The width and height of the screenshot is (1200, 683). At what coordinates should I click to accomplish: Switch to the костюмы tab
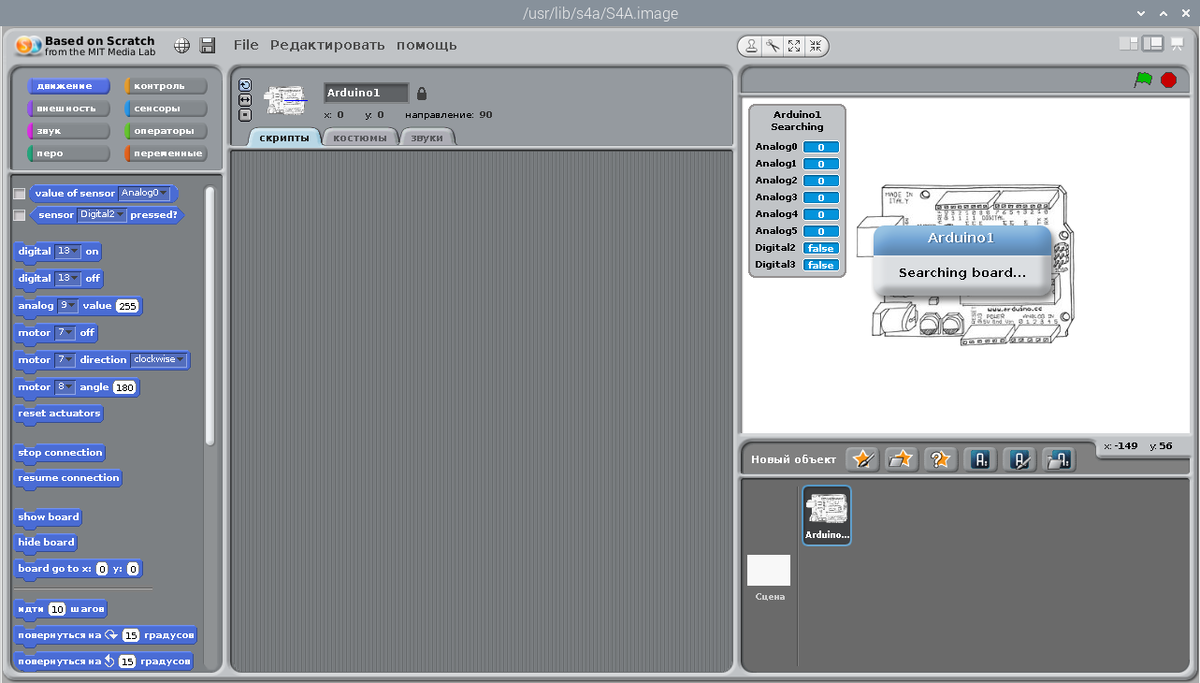[359, 137]
